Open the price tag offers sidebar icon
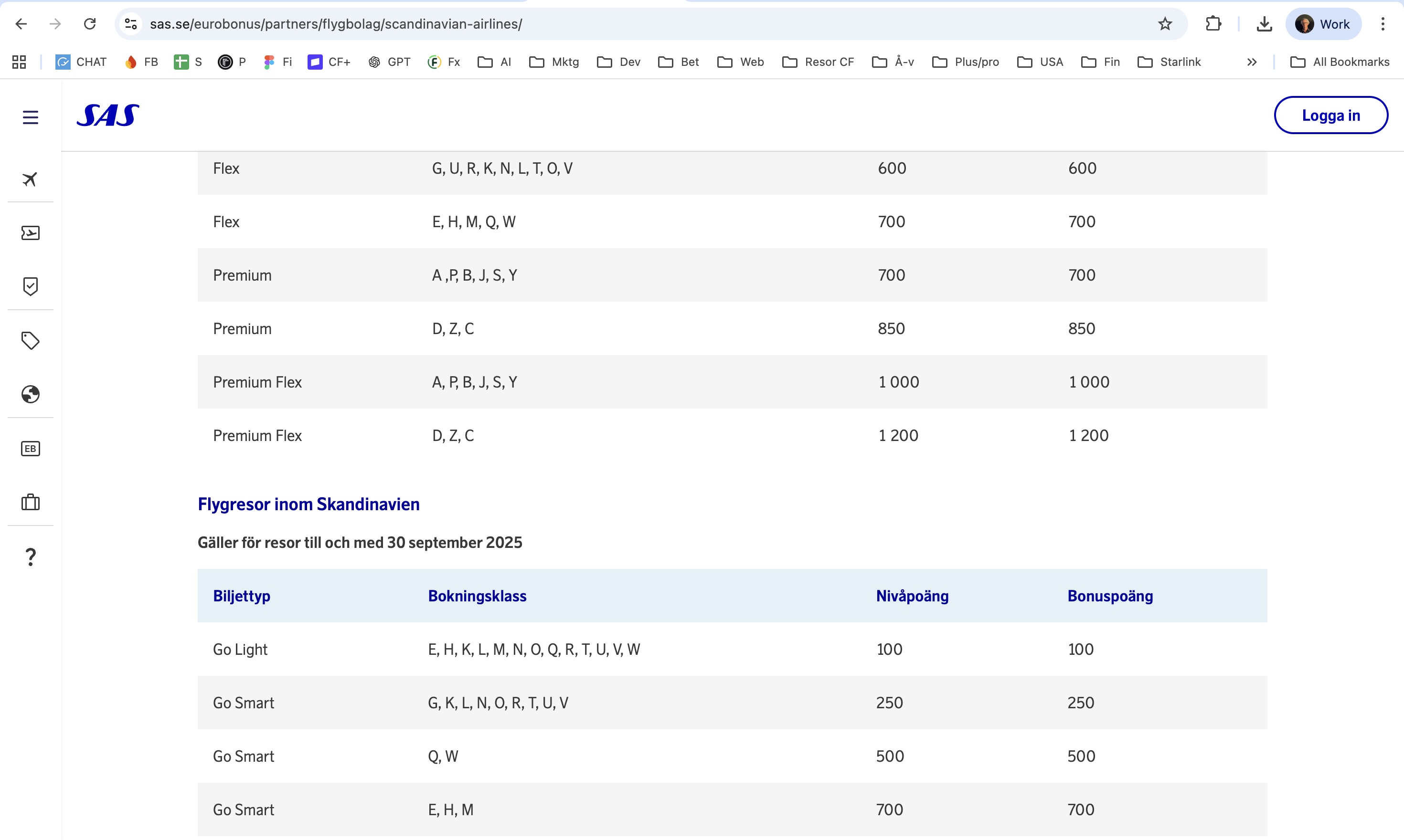Viewport: 1404px width, 840px height. click(30, 340)
